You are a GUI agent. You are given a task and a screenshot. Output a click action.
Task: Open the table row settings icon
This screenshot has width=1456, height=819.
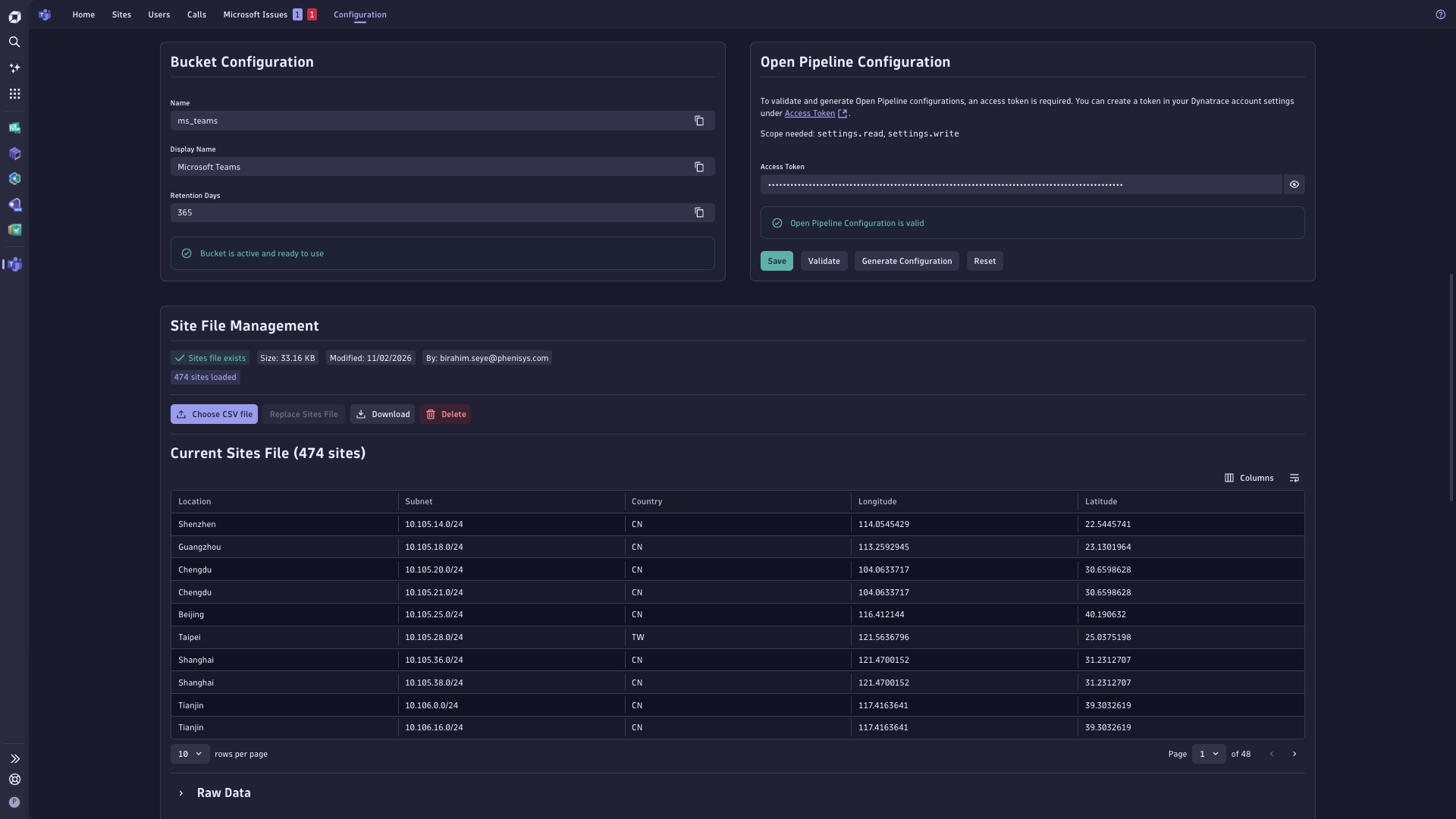pos(1294,478)
